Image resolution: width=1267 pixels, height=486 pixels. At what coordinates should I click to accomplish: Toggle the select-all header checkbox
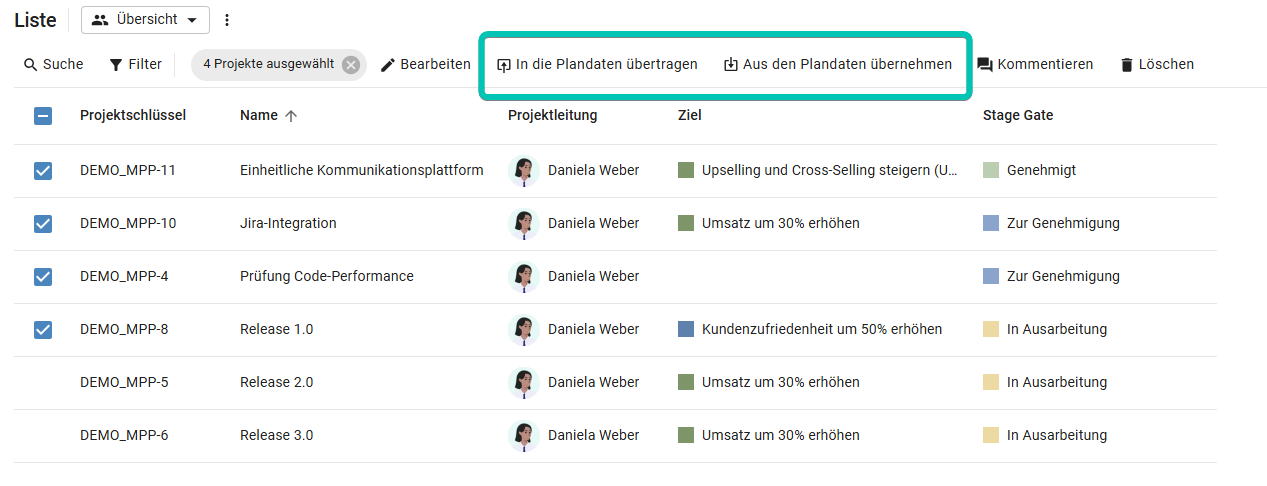pyautogui.click(x=43, y=116)
